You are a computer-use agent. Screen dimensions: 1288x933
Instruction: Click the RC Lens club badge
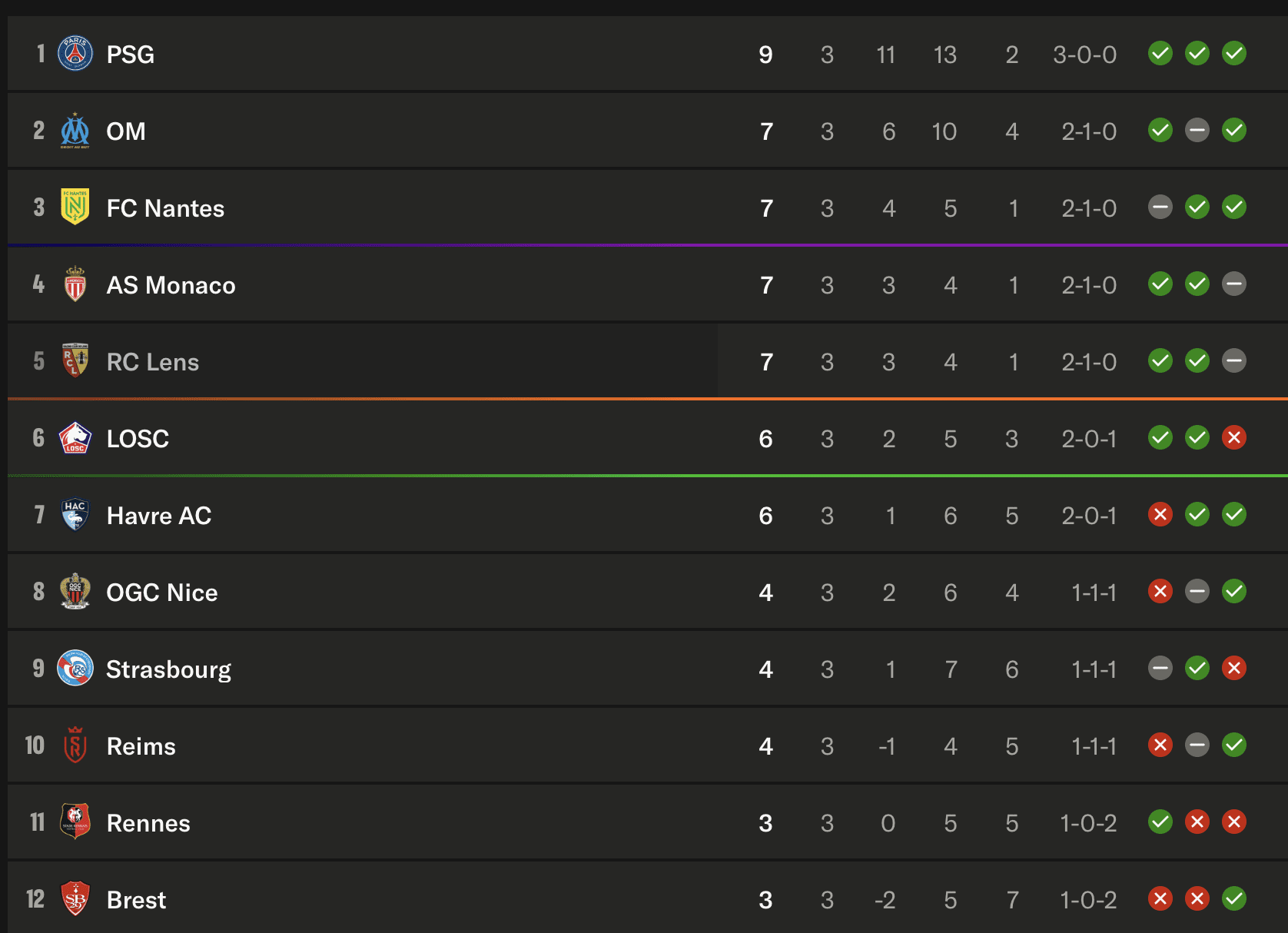(75, 360)
